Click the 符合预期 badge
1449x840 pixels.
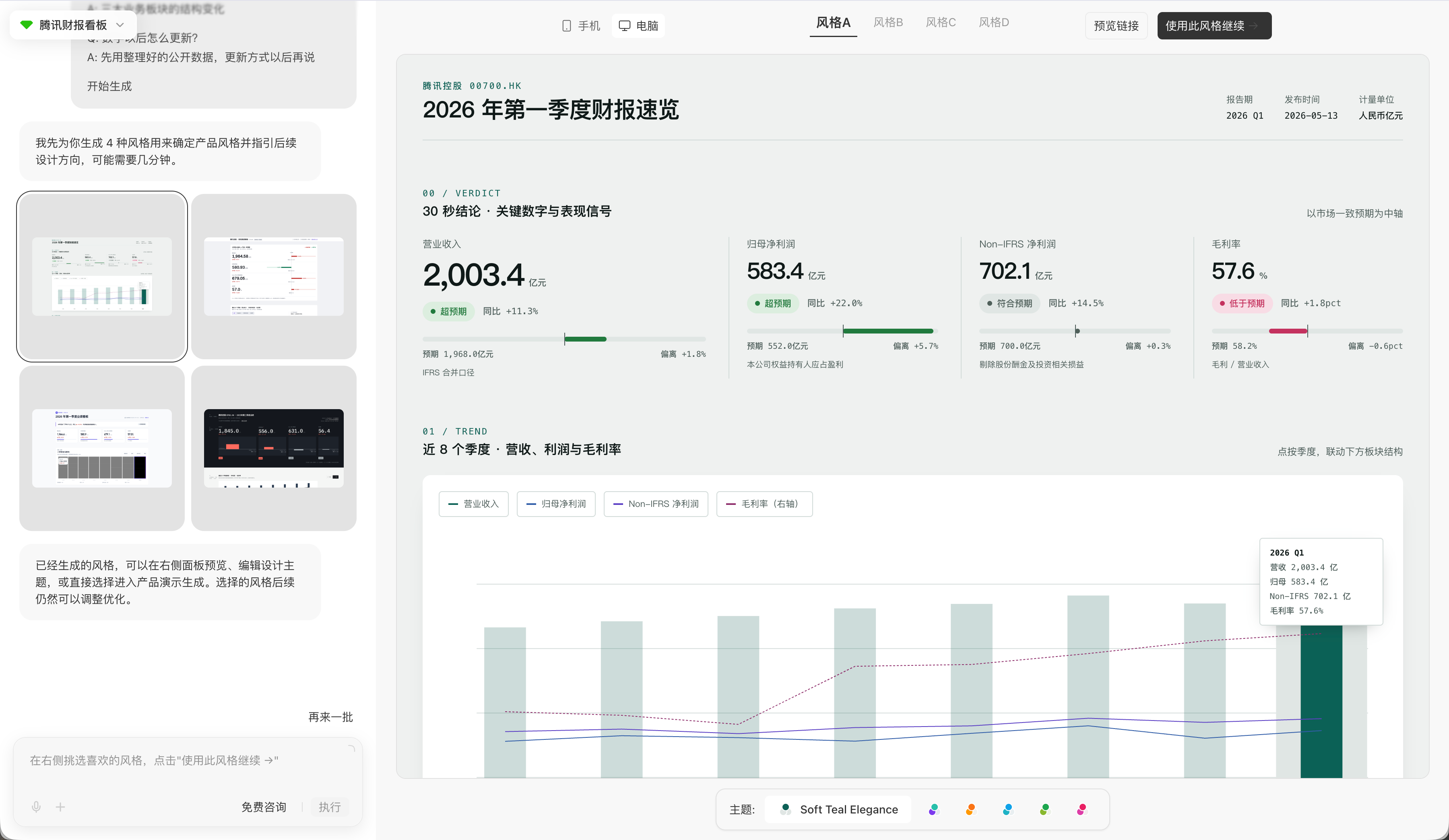tap(1009, 303)
